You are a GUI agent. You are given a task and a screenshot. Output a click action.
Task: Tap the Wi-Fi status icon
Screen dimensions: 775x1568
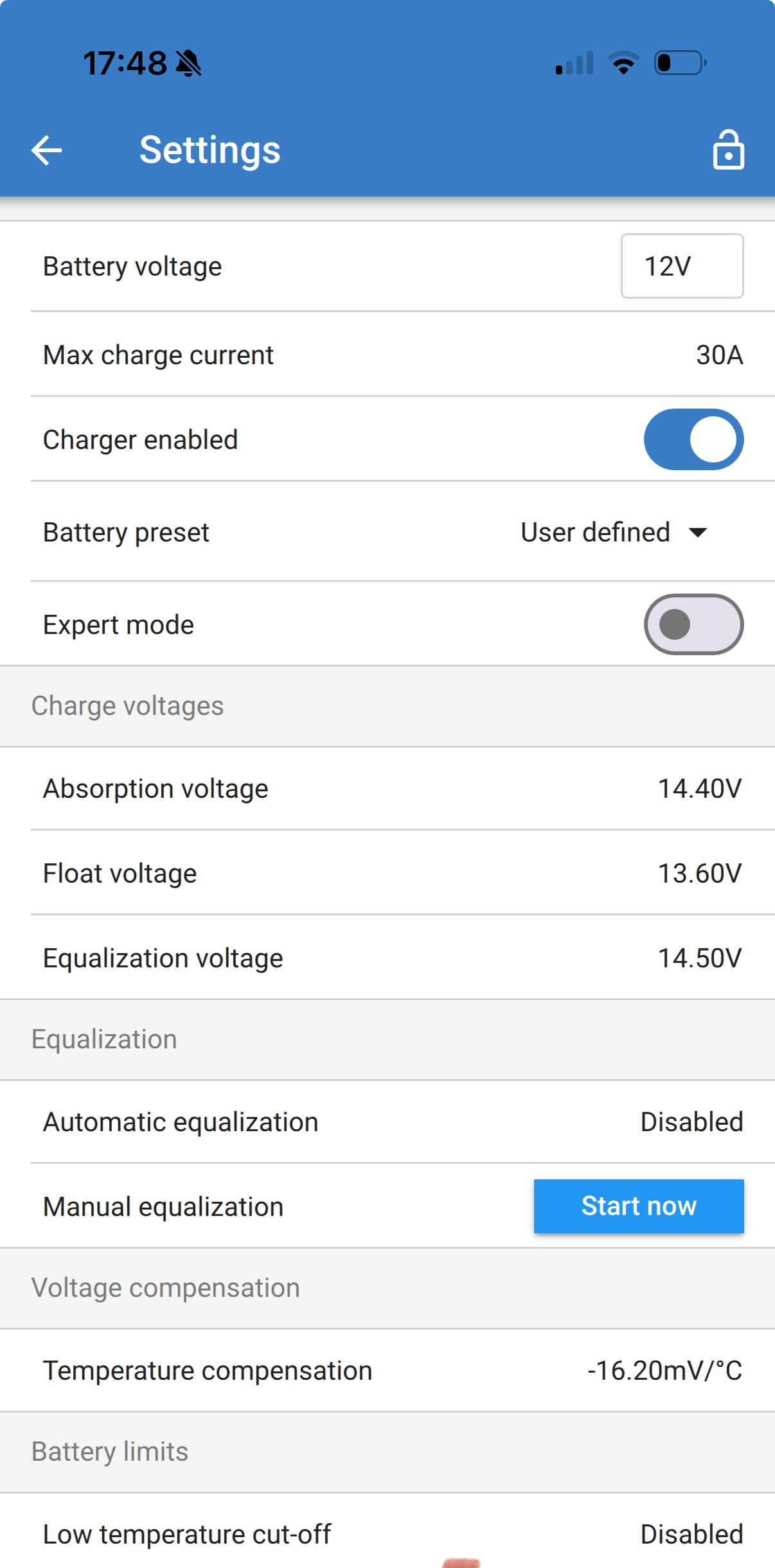pos(623,63)
